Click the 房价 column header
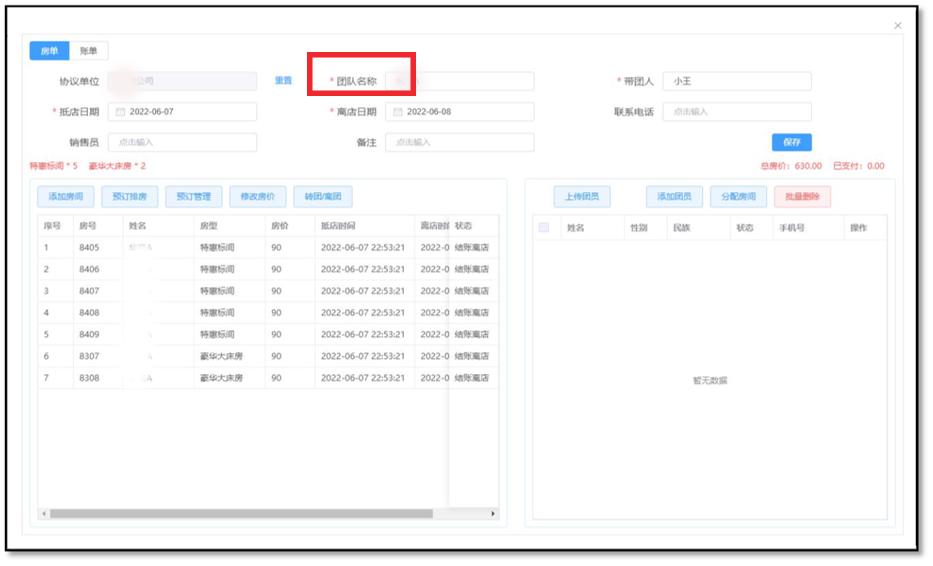 280,226
